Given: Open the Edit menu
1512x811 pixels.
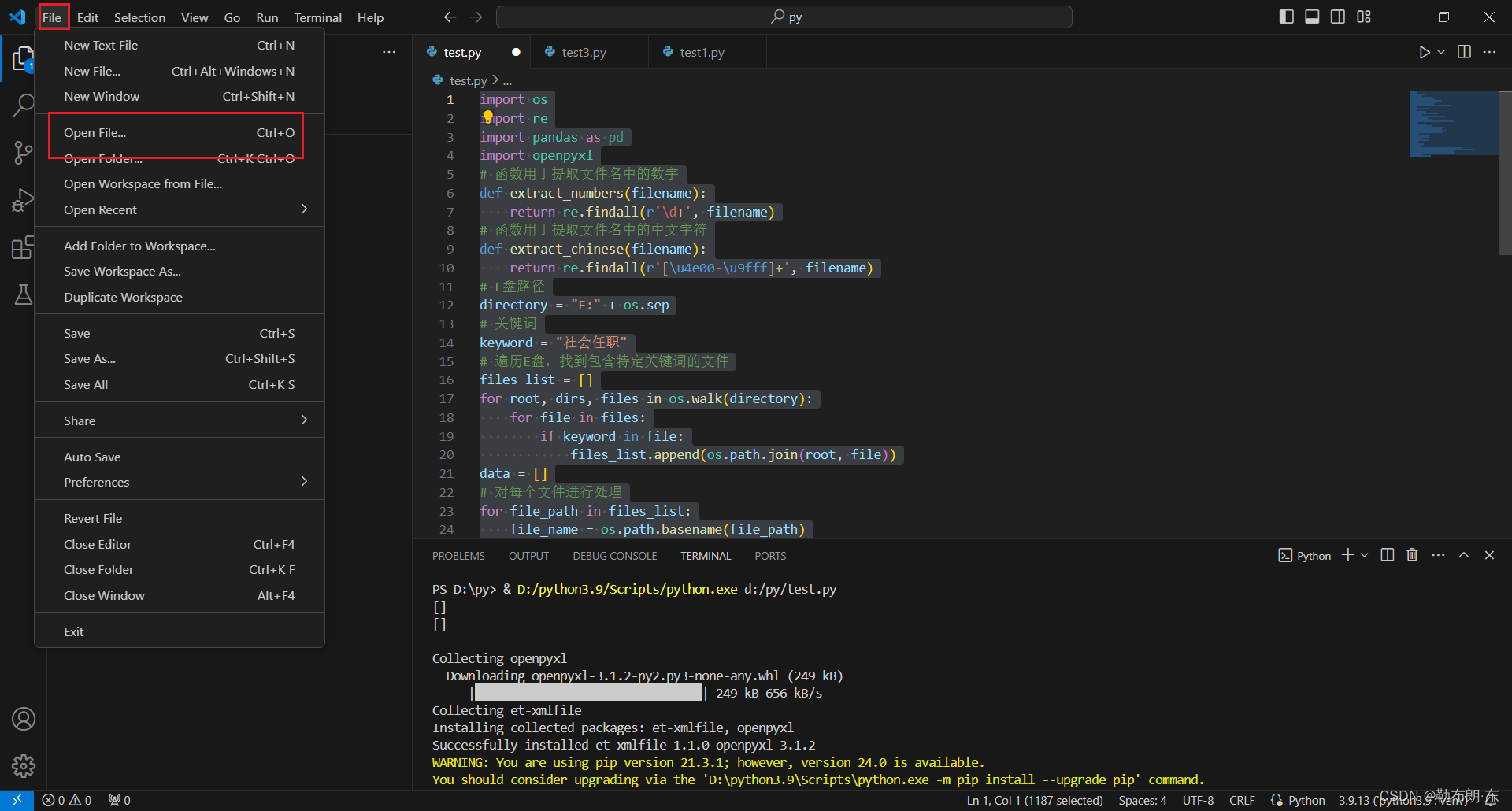Looking at the screenshot, I should tap(87, 17).
